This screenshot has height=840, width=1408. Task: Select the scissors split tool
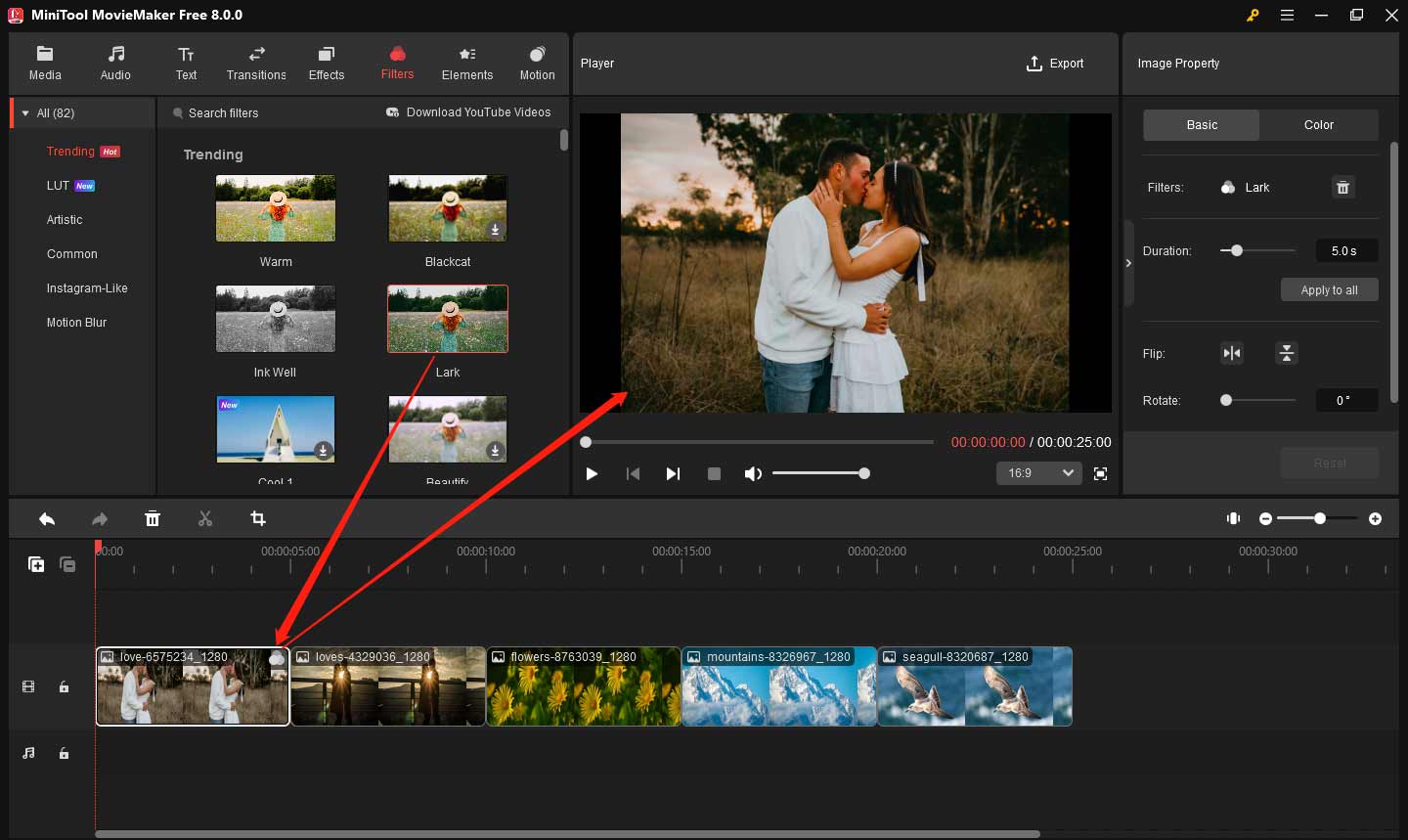tap(205, 518)
